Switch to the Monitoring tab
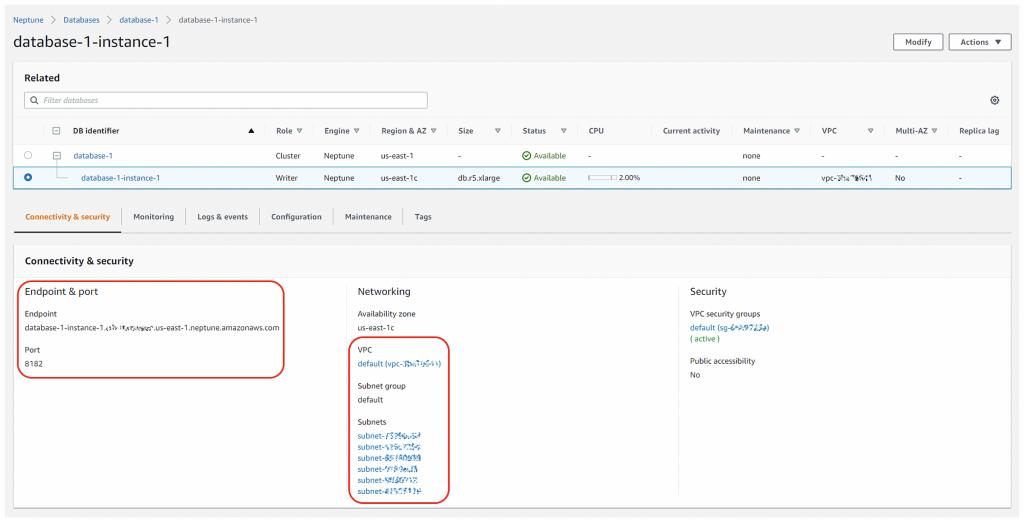 click(153, 216)
